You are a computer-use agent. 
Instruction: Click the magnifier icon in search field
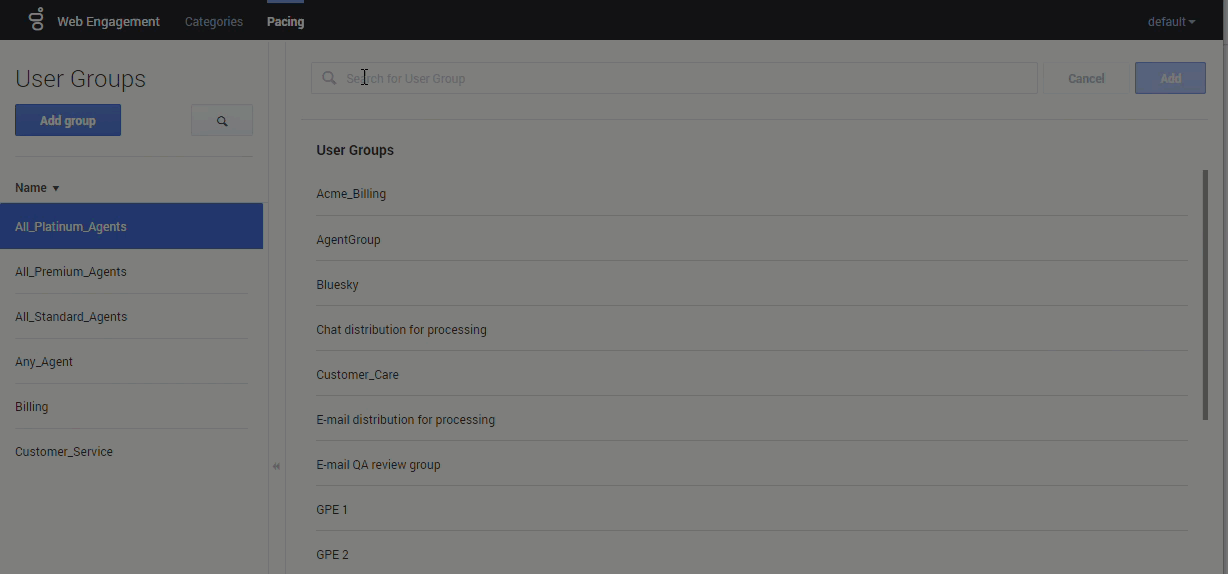tap(329, 78)
